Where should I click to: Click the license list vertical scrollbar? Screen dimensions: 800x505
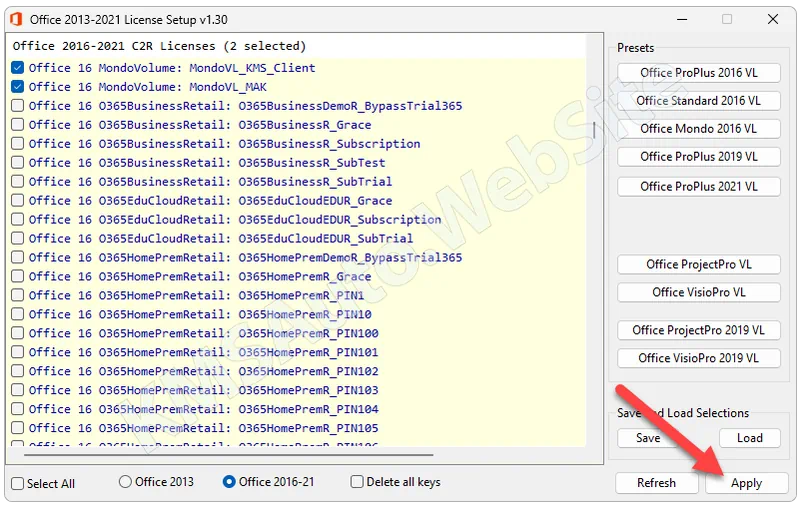594,131
